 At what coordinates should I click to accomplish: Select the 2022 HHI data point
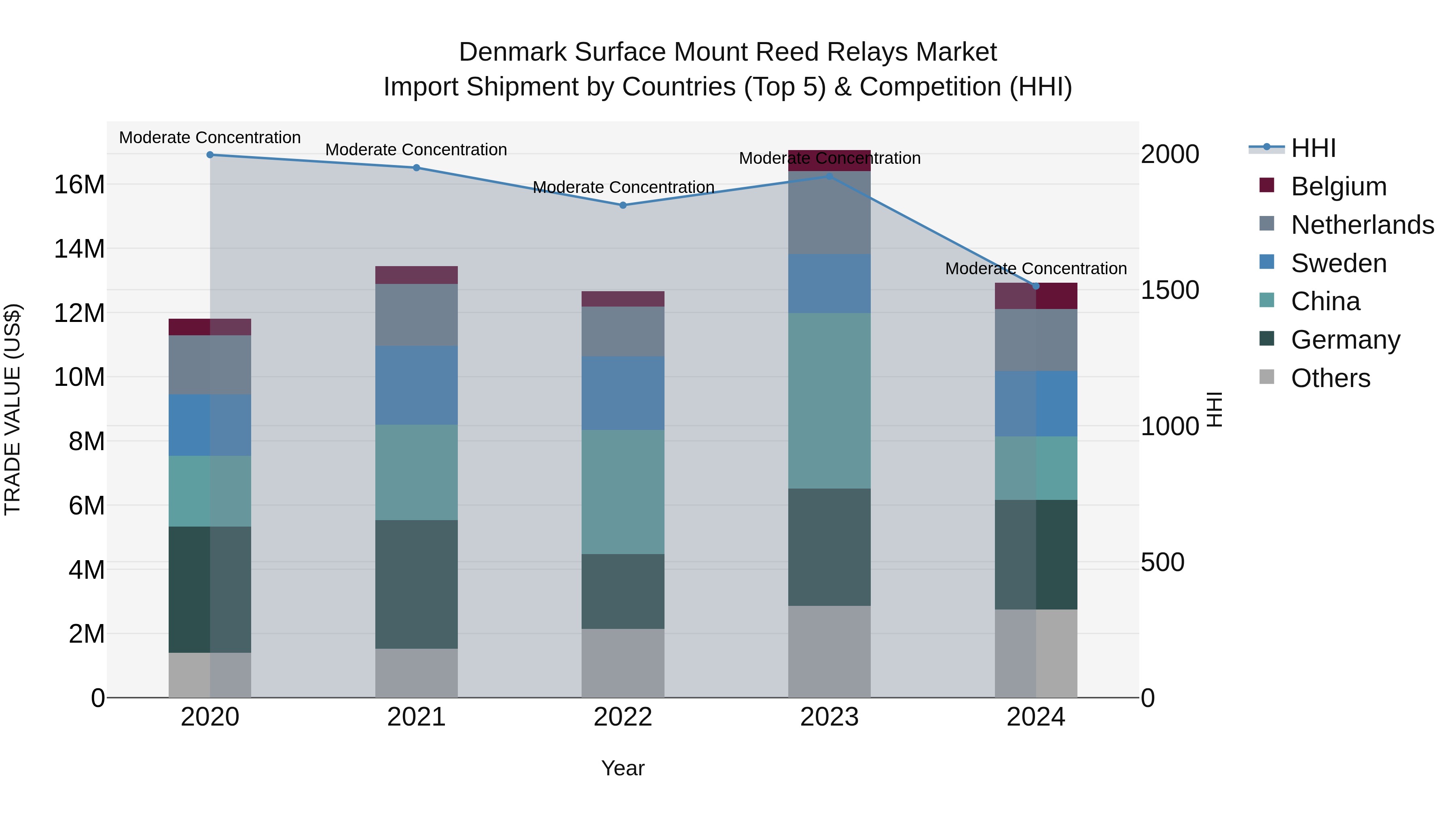pyautogui.click(x=623, y=205)
